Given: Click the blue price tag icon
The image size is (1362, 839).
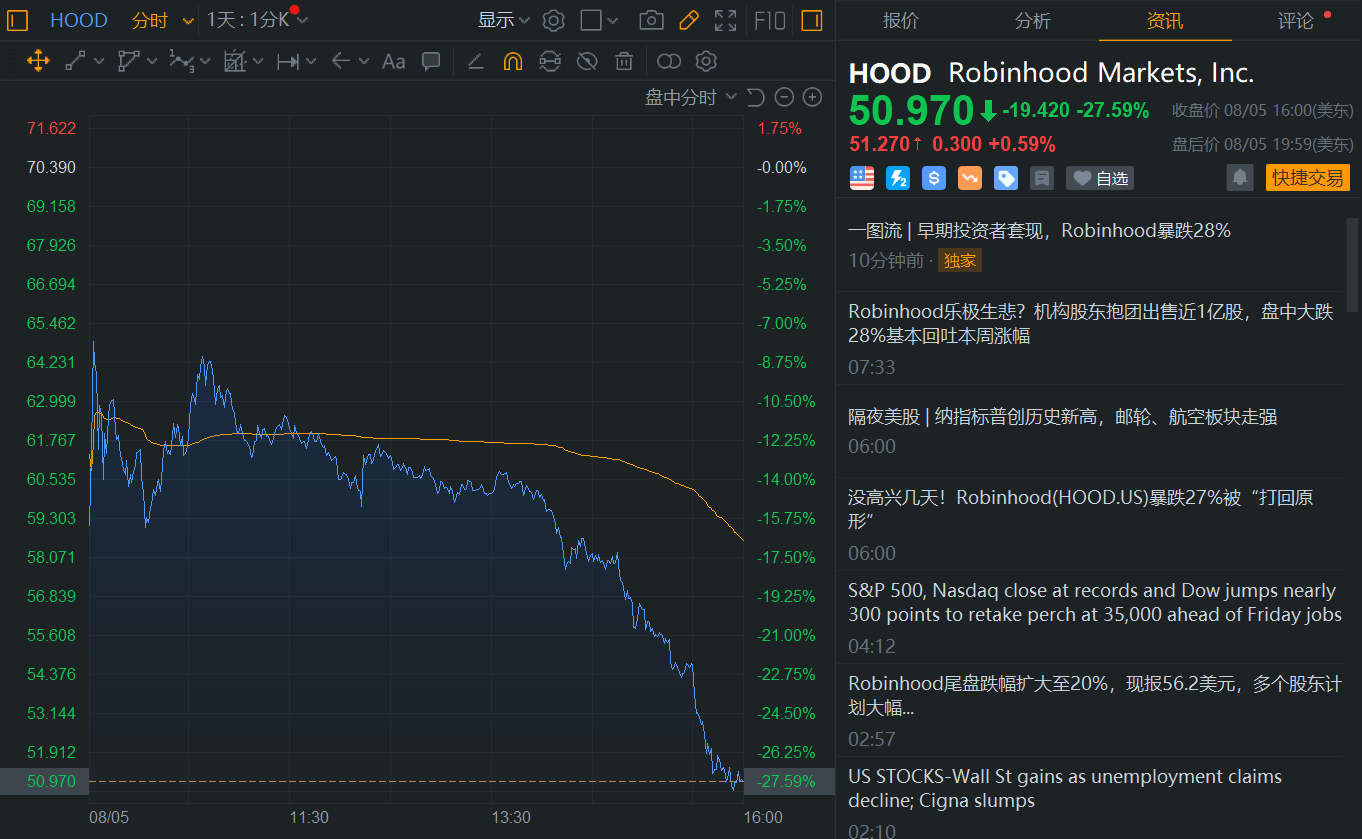Looking at the screenshot, I should pyautogui.click(x=1006, y=178).
